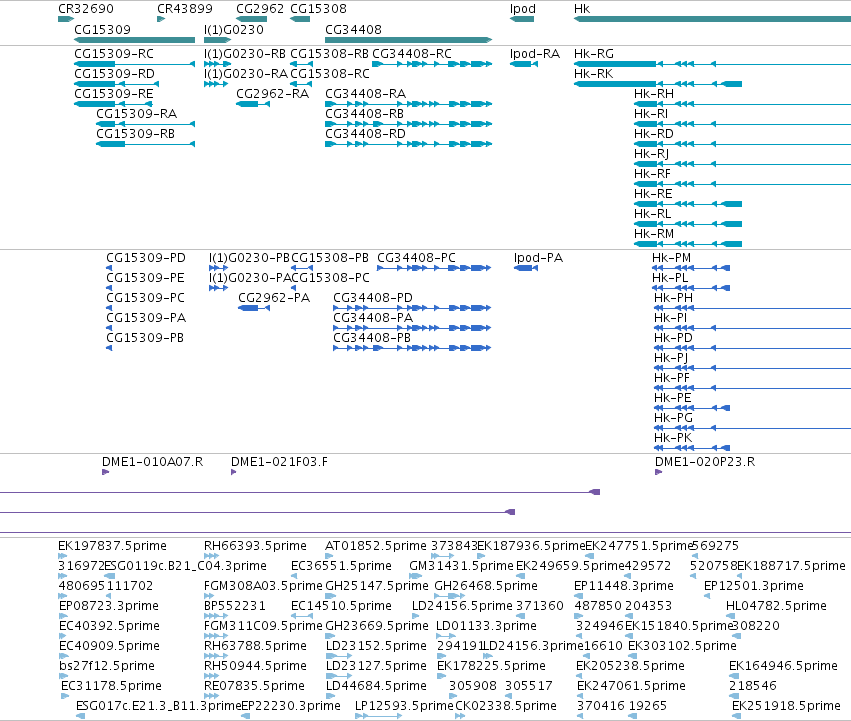Click the CG2962 gene label
This screenshot has height=721, width=851.
point(260,9)
